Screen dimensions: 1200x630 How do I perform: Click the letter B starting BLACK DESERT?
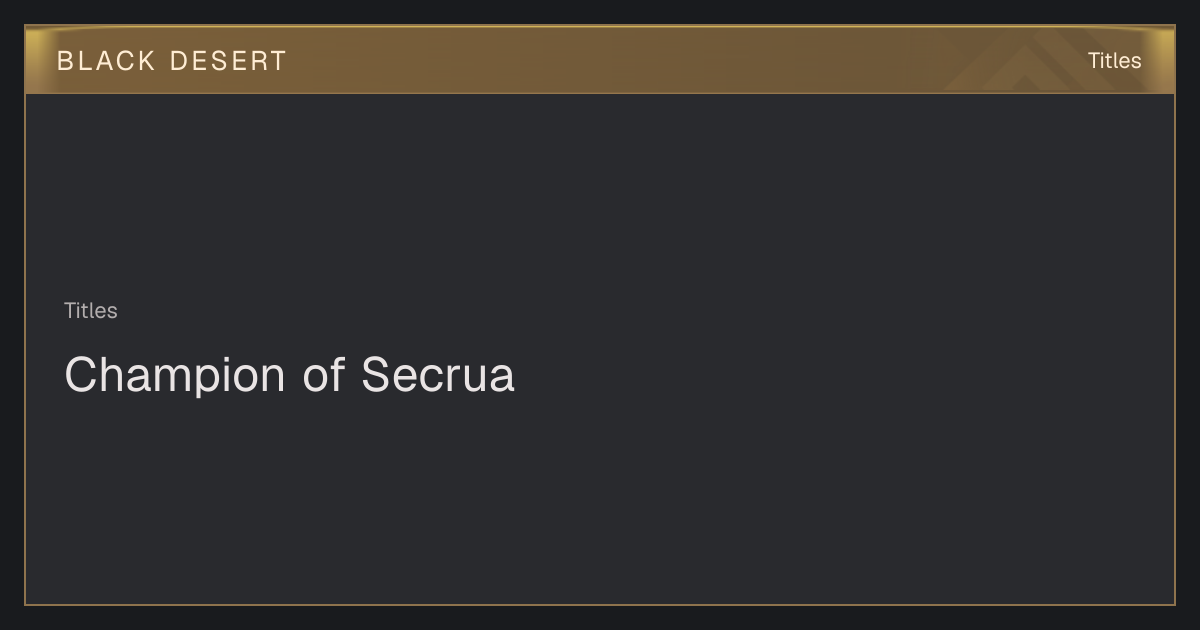tap(65, 61)
